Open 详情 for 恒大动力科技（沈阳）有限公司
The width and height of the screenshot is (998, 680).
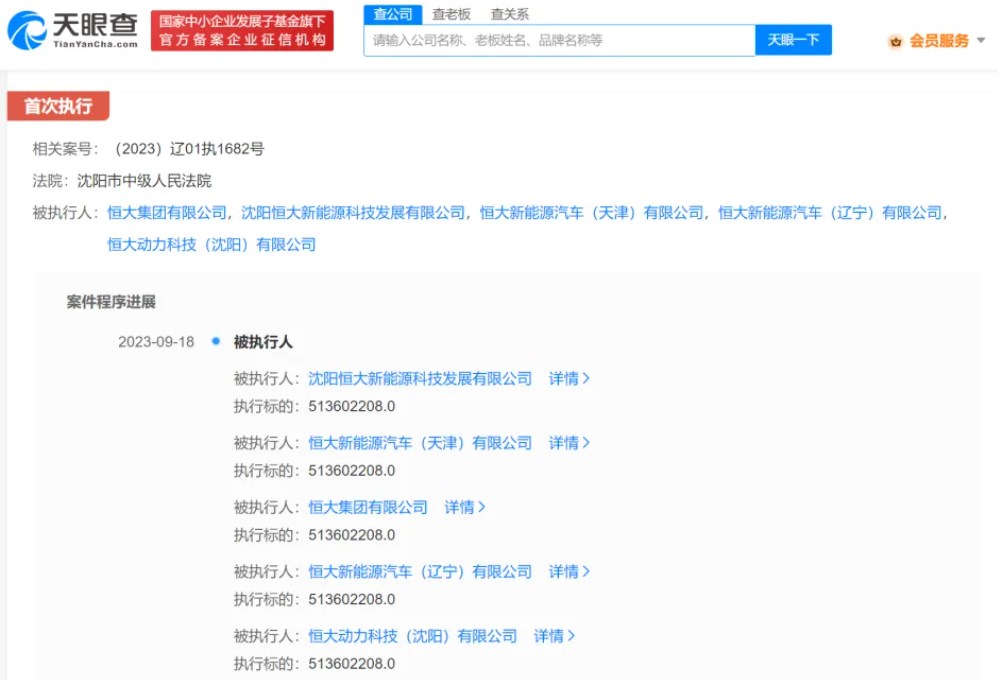point(554,636)
